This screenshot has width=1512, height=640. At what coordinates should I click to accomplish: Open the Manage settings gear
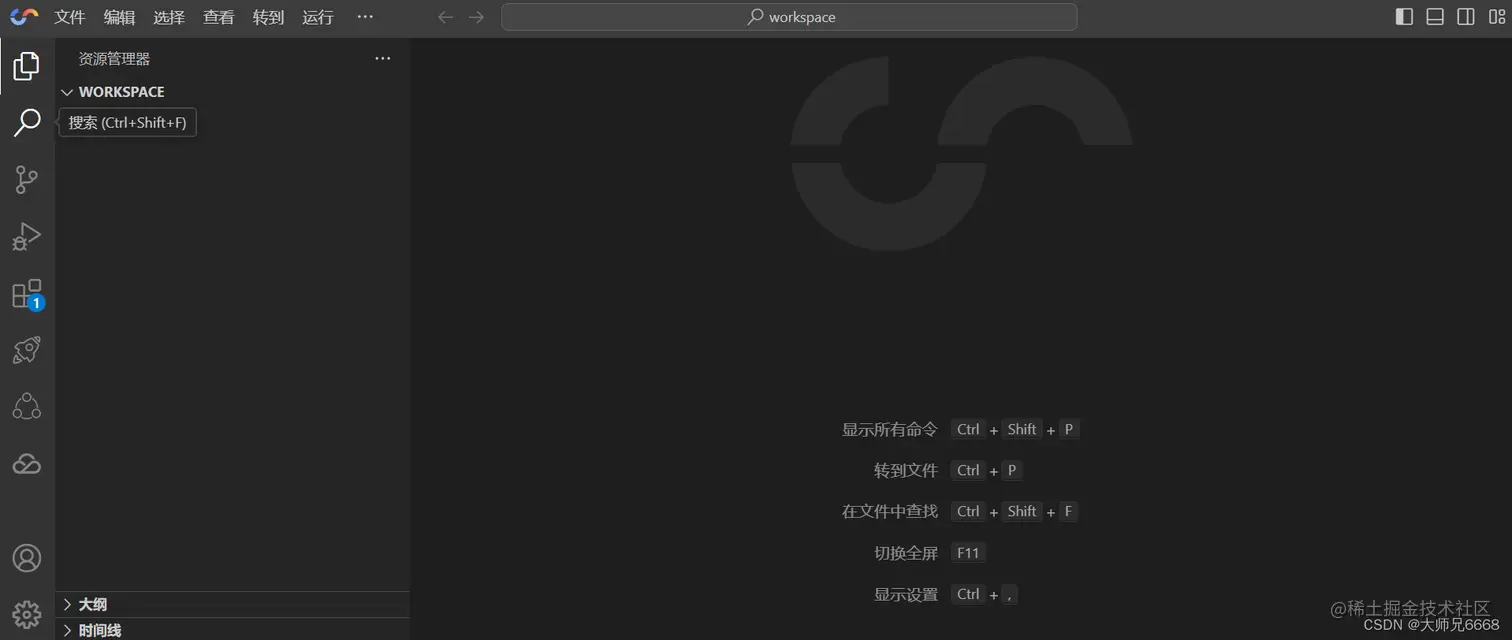point(26,614)
